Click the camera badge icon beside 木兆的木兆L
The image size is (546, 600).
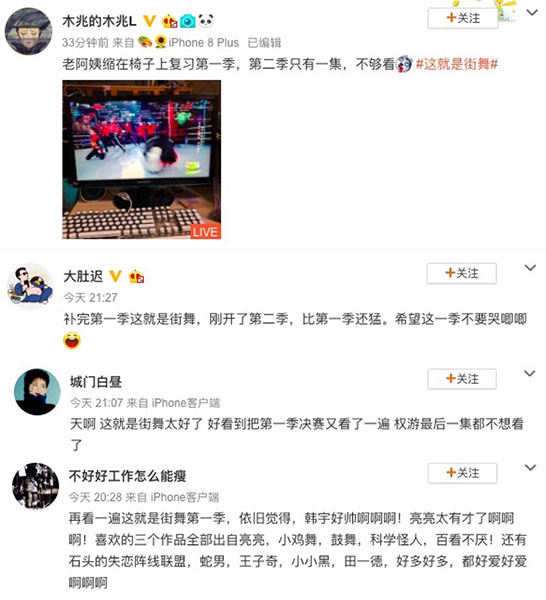(x=187, y=21)
